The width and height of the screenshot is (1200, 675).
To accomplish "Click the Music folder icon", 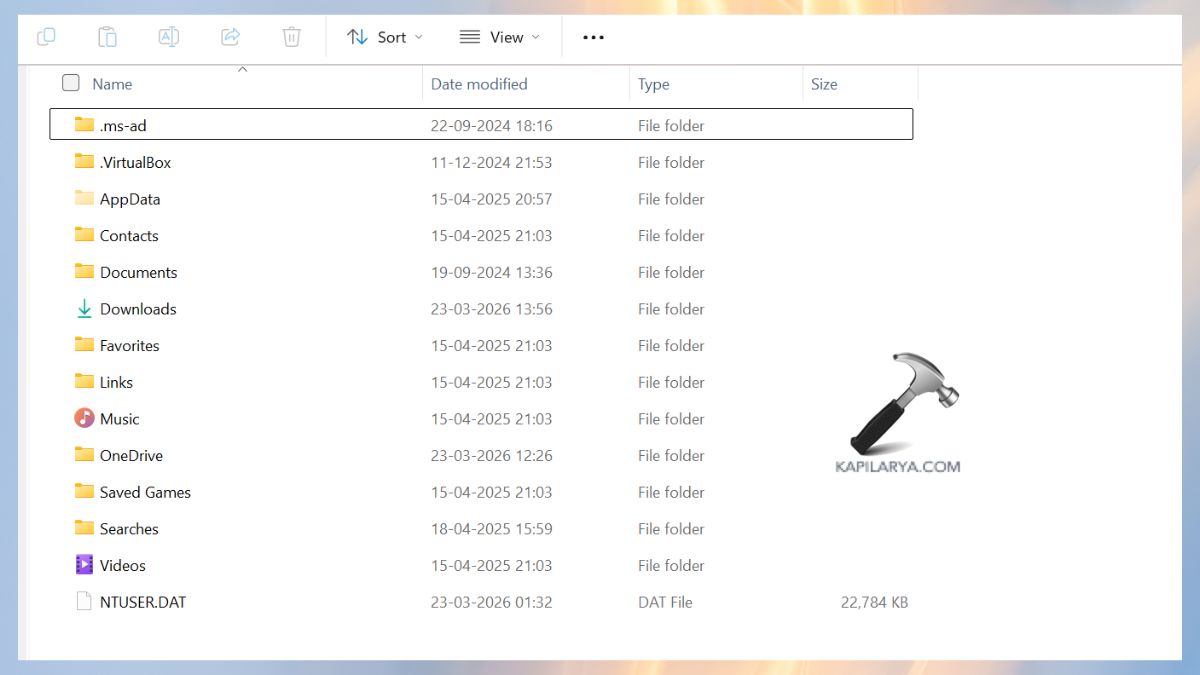I will point(84,418).
